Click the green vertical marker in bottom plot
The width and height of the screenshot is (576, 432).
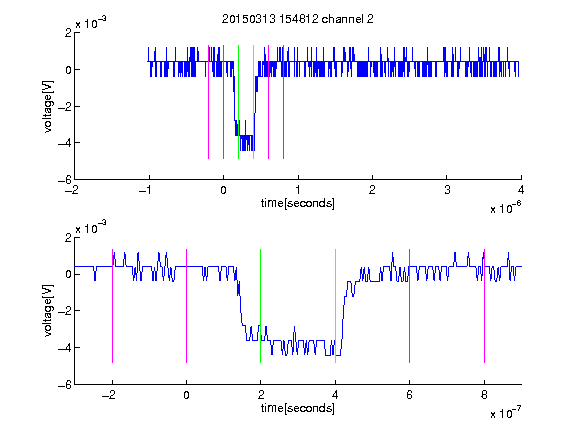coord(260,306)
